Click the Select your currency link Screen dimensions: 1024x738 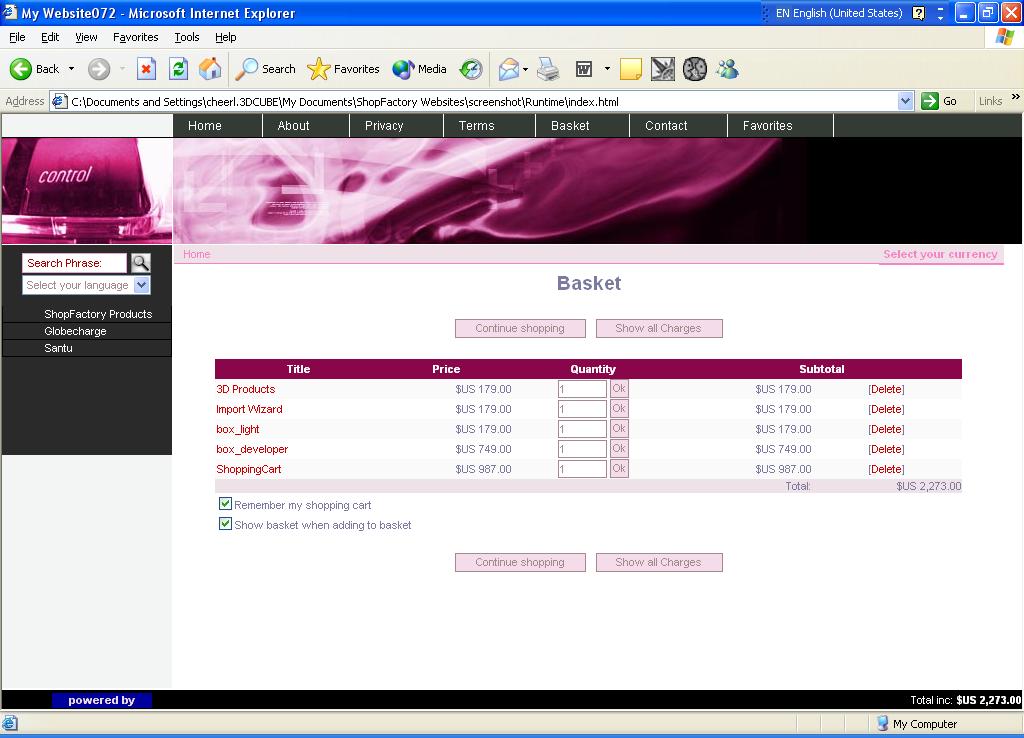click(940, 254)
